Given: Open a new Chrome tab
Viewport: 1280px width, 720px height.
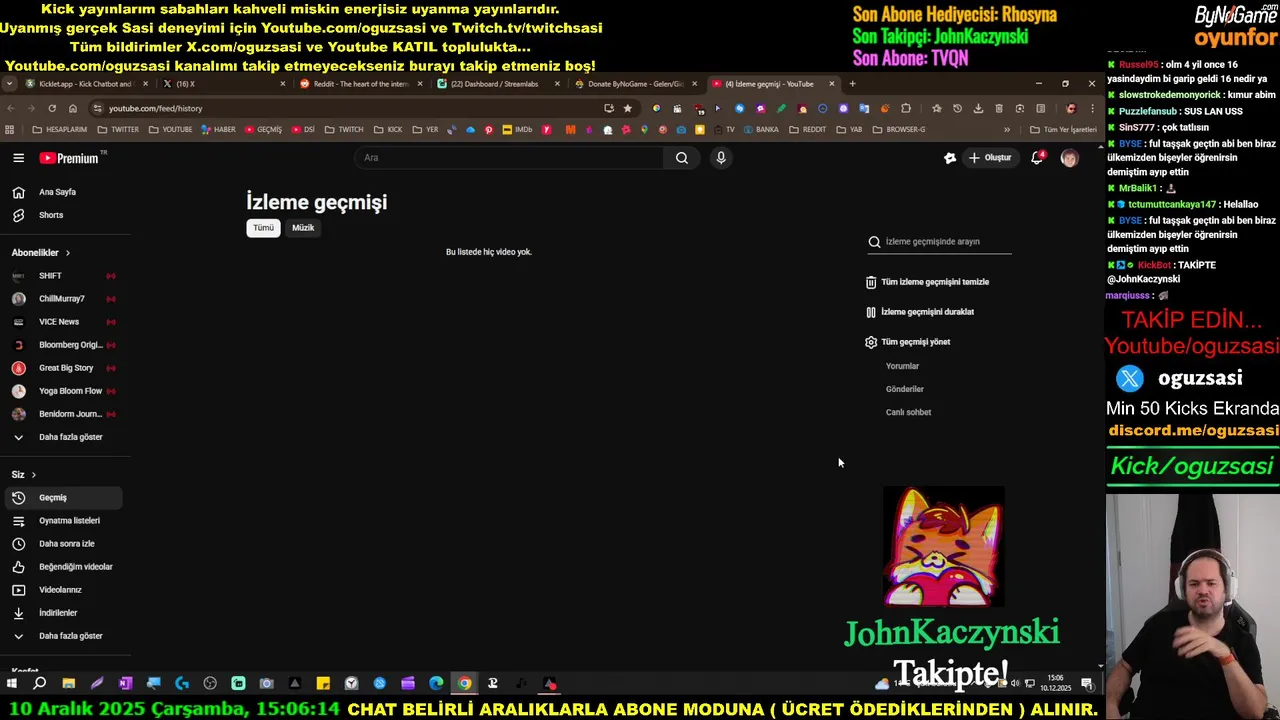Looking at the screenshot, I should click(852, 84).
